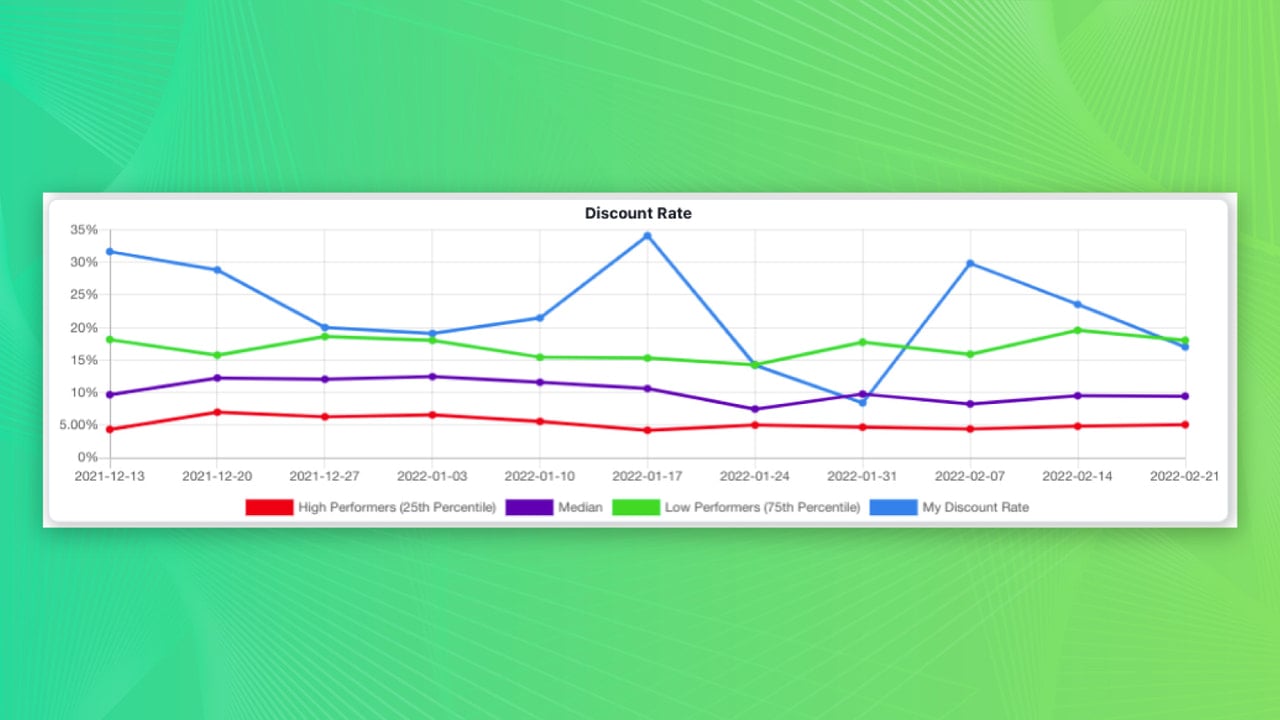
Task: Click purple data point at 2022-01-24
Action: 755,409
